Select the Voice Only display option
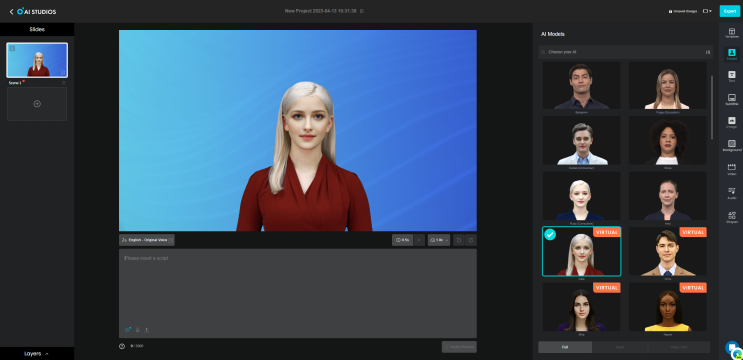743x360 pixels. 679,347
